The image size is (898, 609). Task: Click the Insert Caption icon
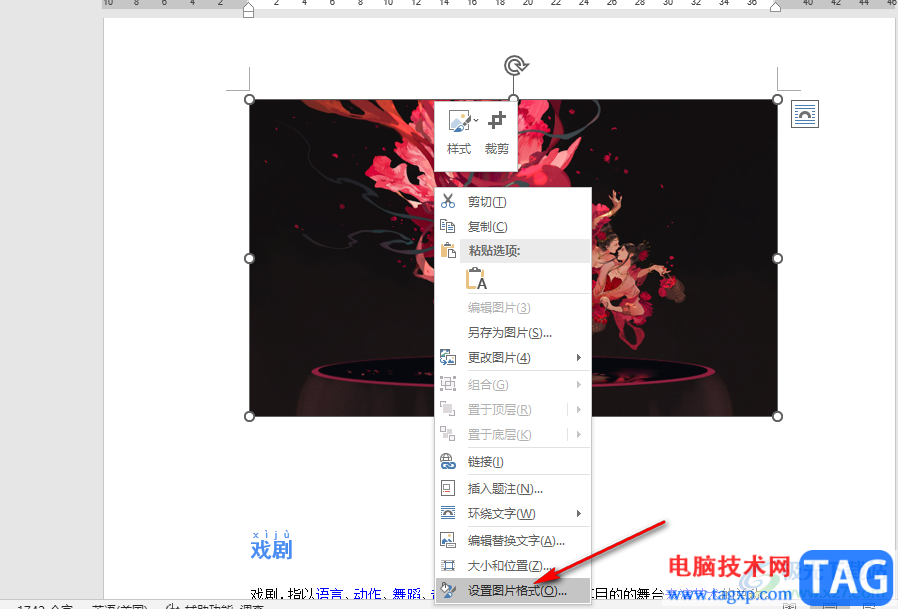tap(448, 488)
